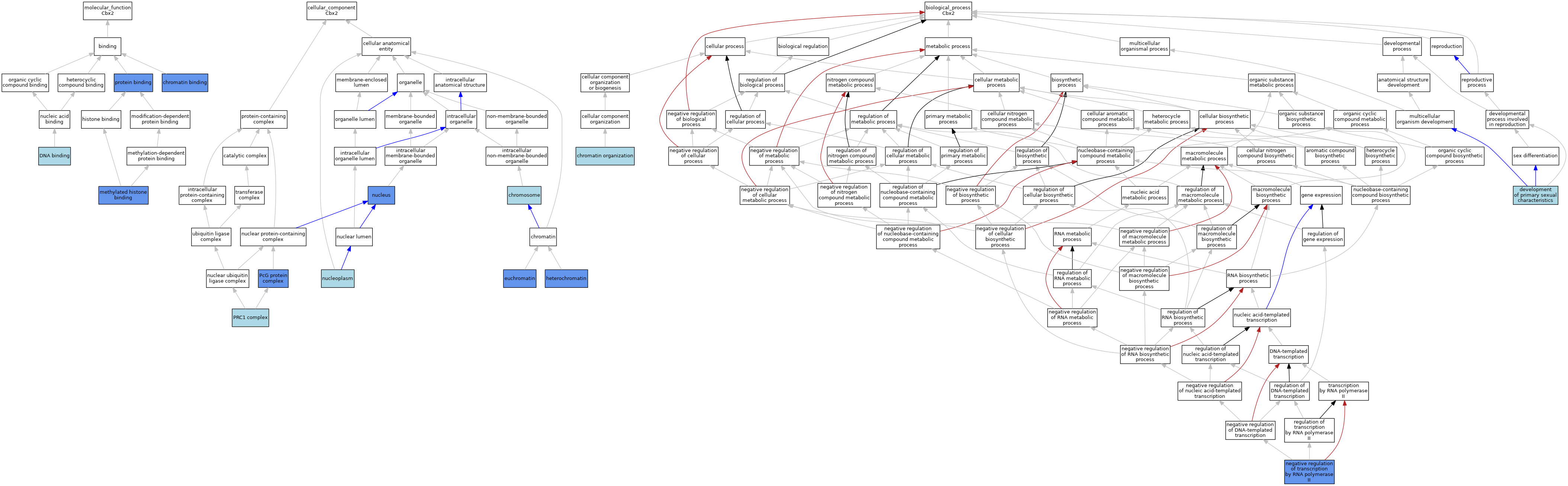This screenshot has height=486, width=1568.
Task: Select the 'heterocyclic compound binding' node
Action: tap(81, 83)
